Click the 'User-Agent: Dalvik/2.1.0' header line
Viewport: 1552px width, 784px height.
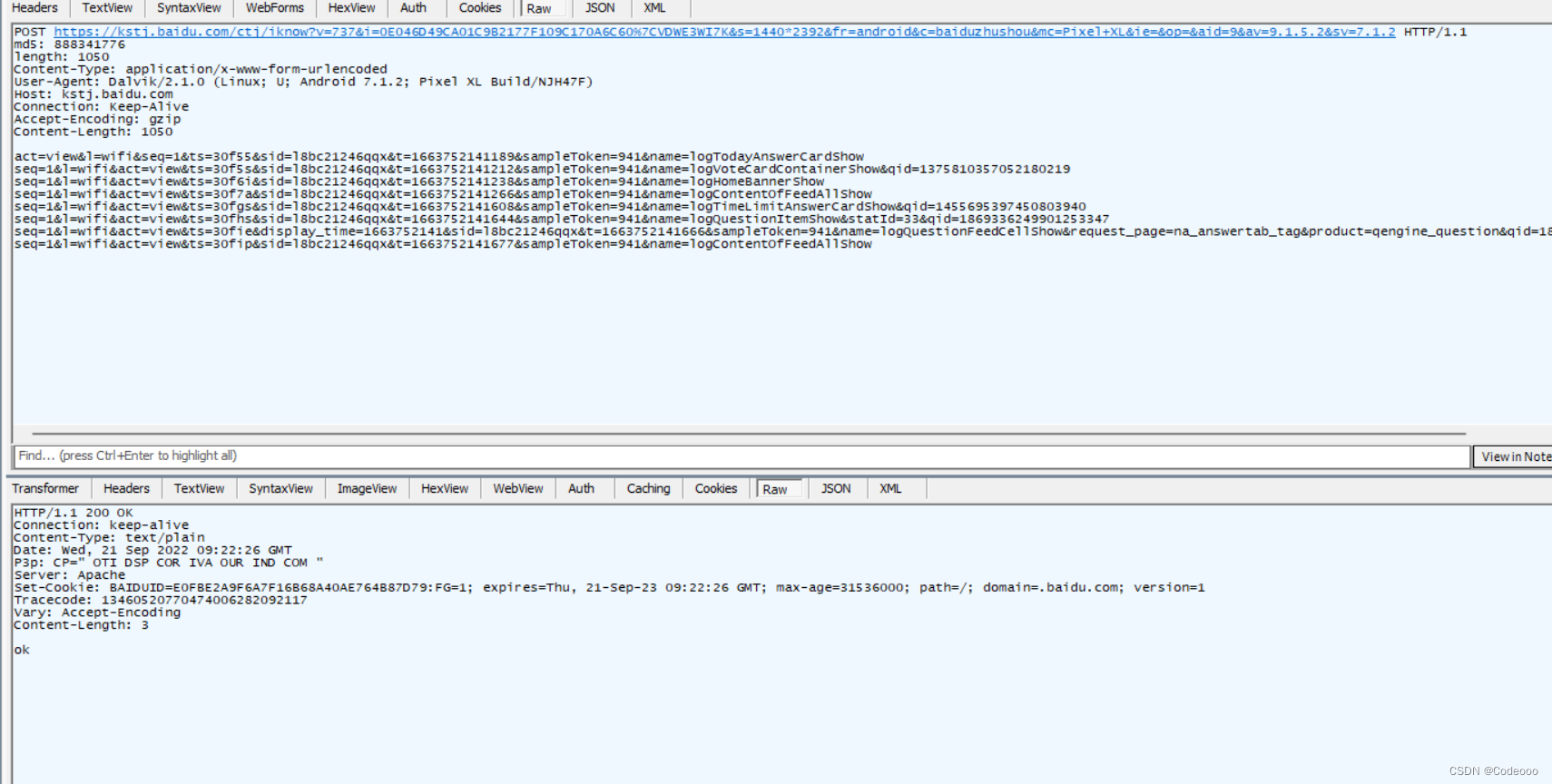(x=303, y=82)
